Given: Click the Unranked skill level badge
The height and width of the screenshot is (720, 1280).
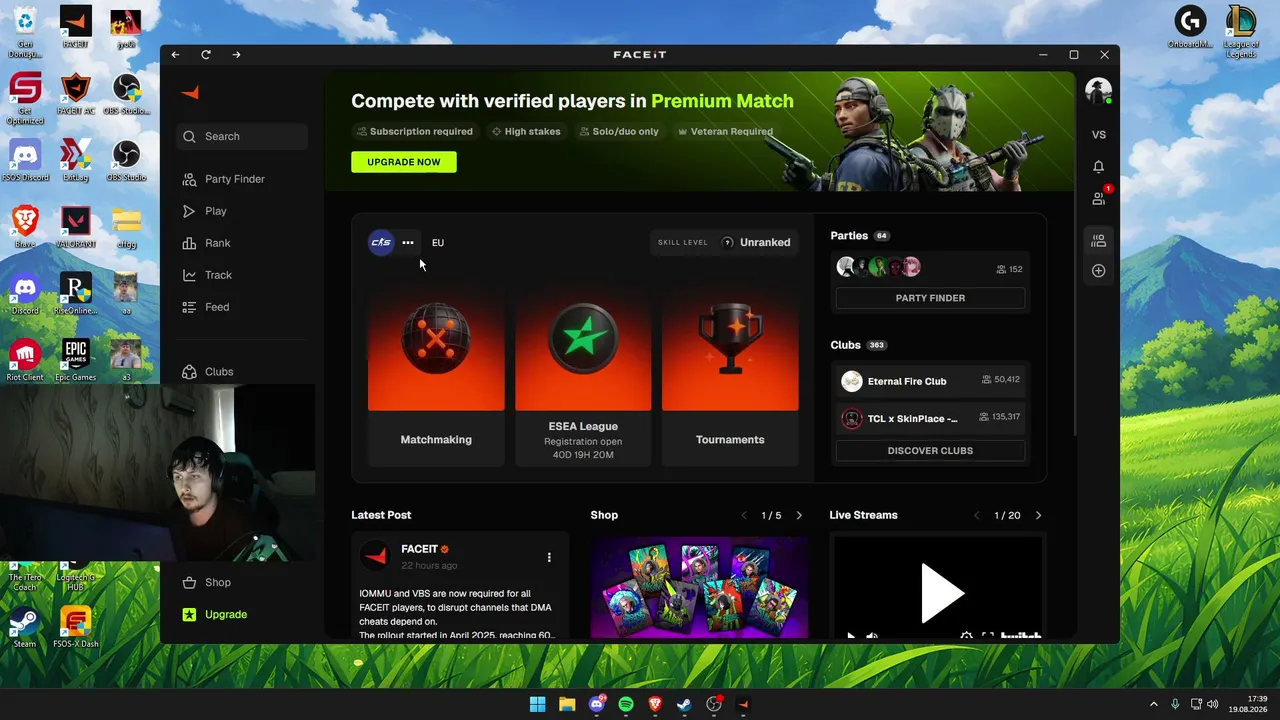Looking at the screenshot, I should 725,242.
